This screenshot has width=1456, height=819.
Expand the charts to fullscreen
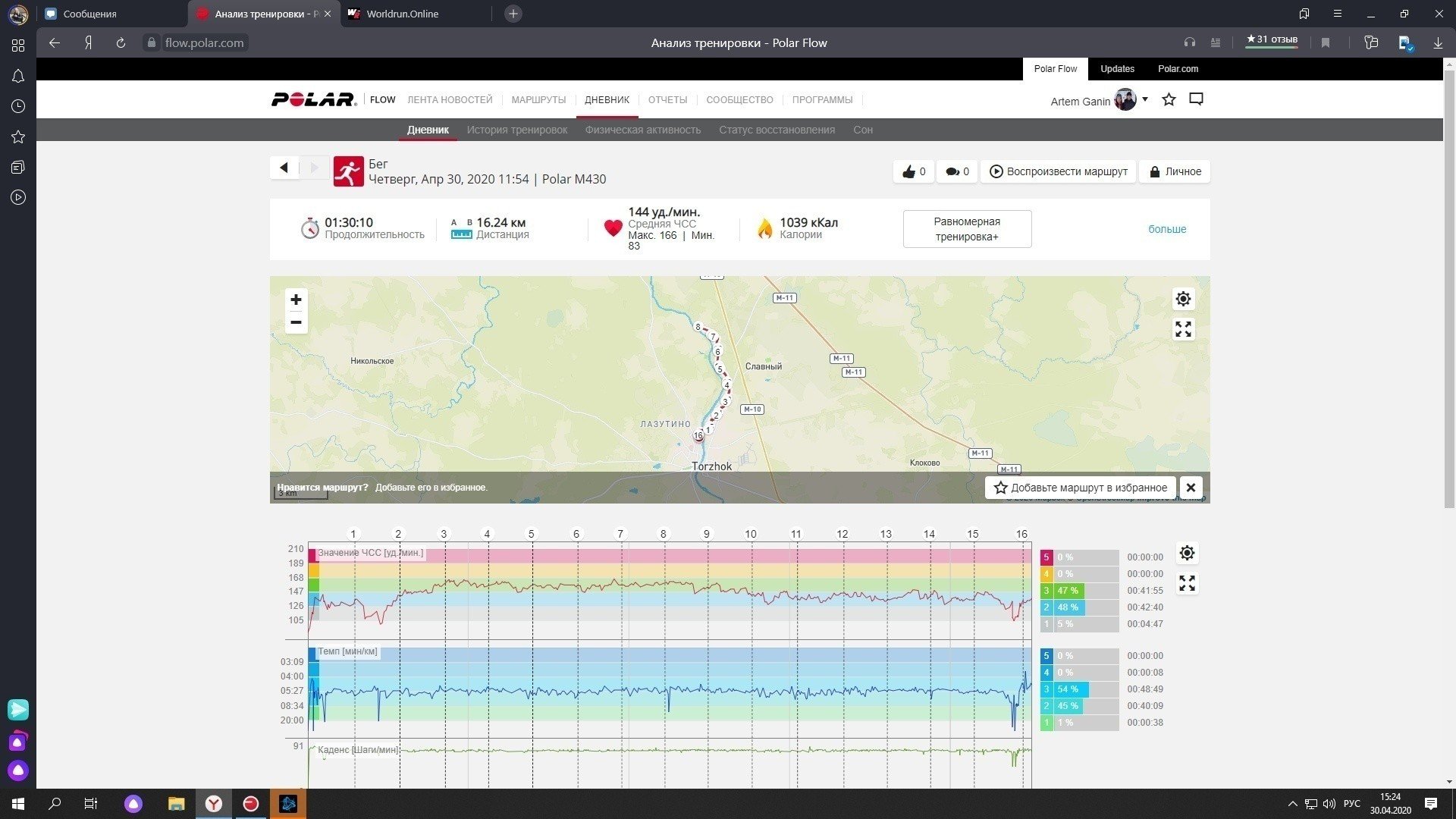pyautogui.click(x=1187, y=583)
